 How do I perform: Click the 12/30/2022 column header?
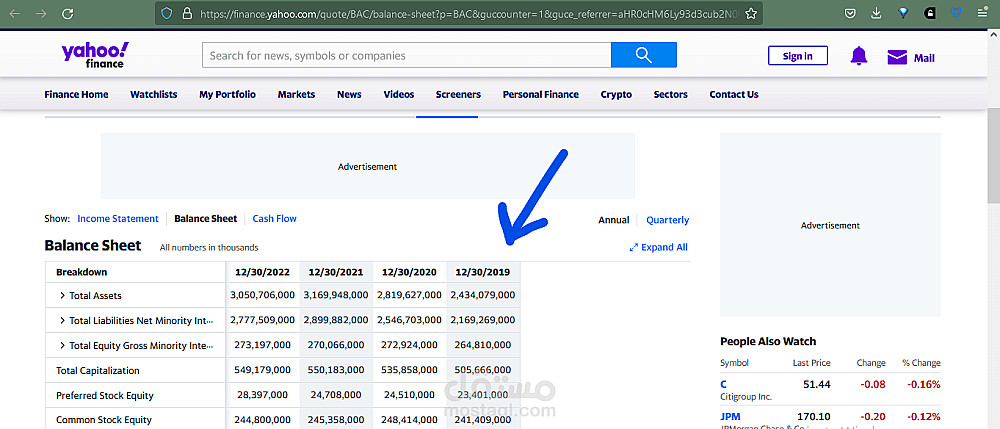(263, 272)
